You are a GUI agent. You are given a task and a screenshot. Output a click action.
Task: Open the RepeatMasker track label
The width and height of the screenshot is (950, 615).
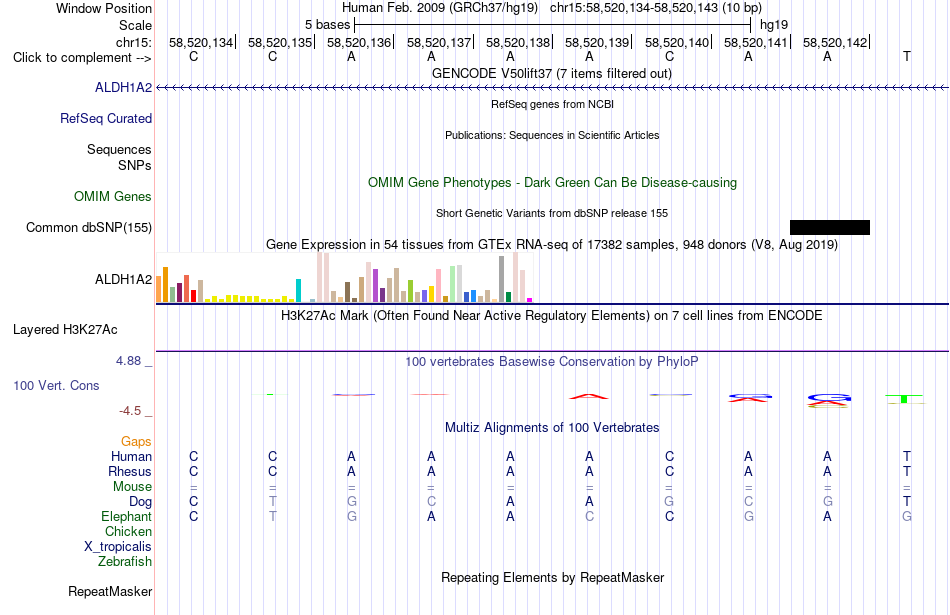(110, 591)
